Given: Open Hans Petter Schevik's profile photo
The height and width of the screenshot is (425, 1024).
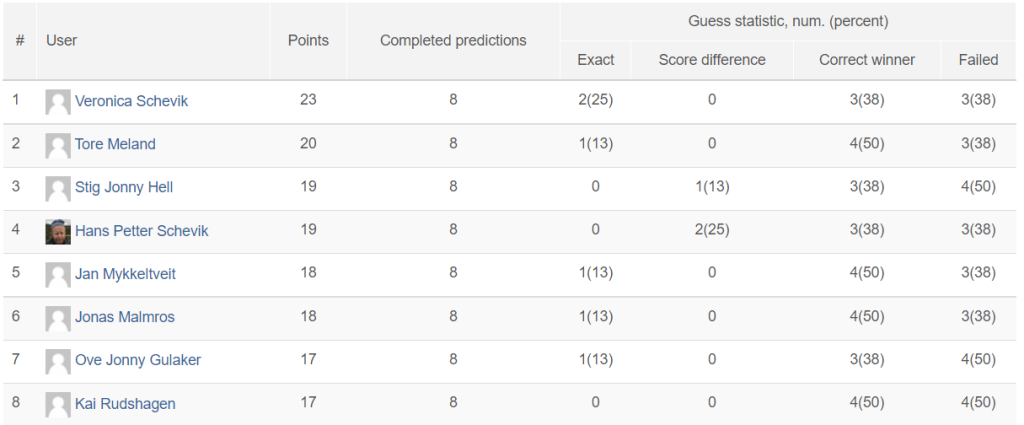Looking at the screenshot, I should 58,231.
